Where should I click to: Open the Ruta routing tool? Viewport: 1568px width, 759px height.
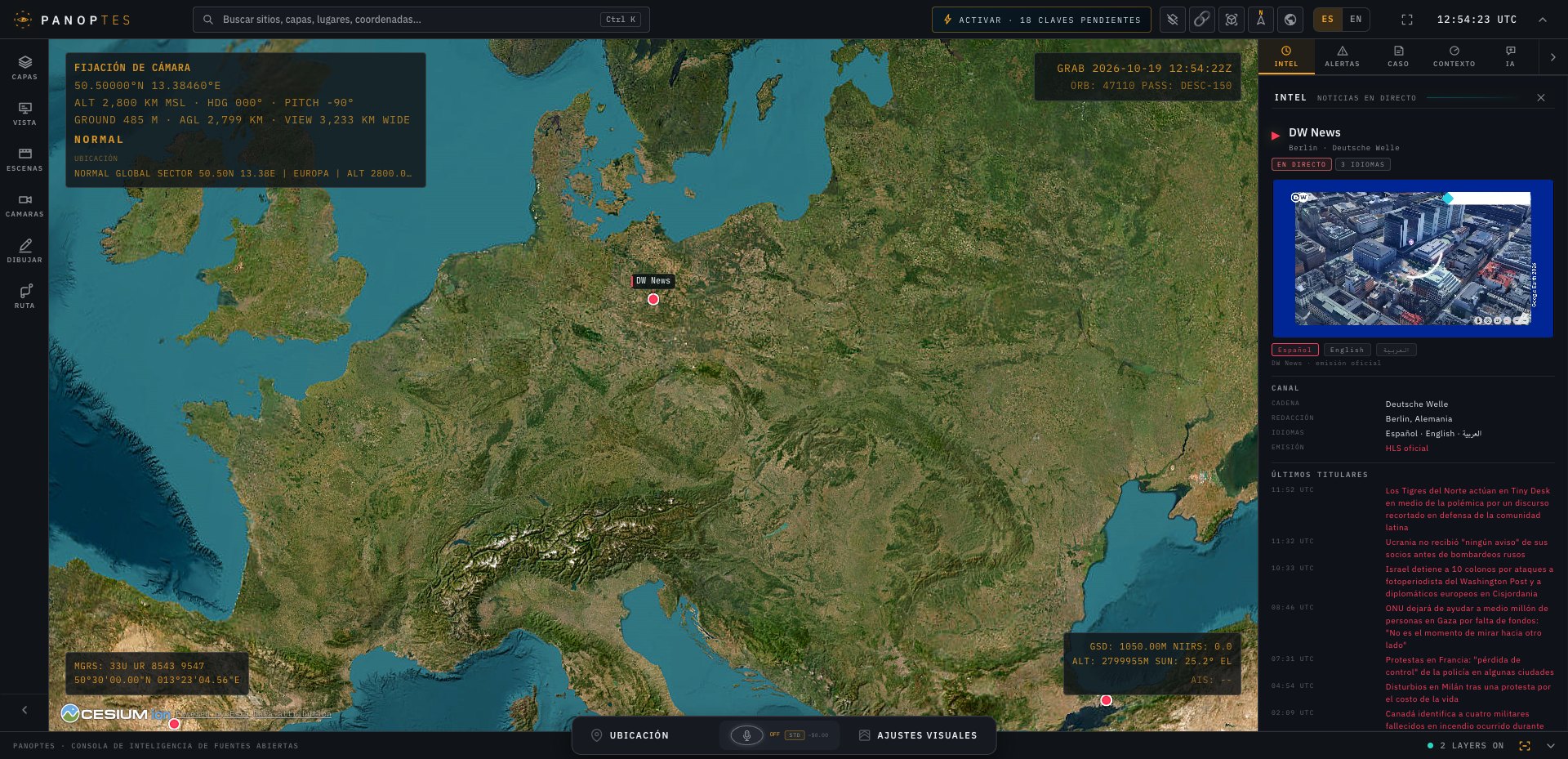24,297
